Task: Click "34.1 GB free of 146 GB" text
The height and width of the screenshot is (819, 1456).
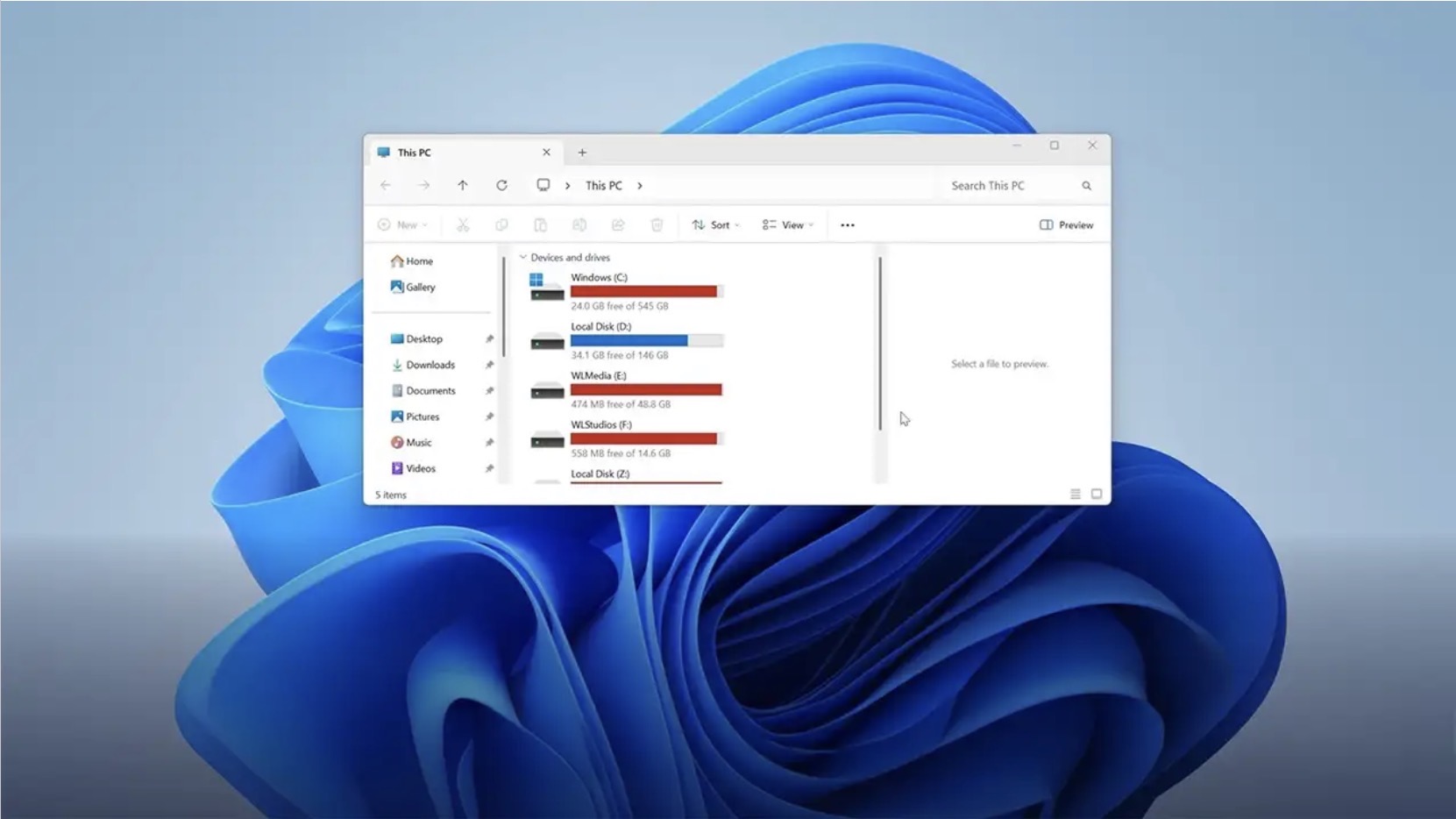Action: coord(620,356)
